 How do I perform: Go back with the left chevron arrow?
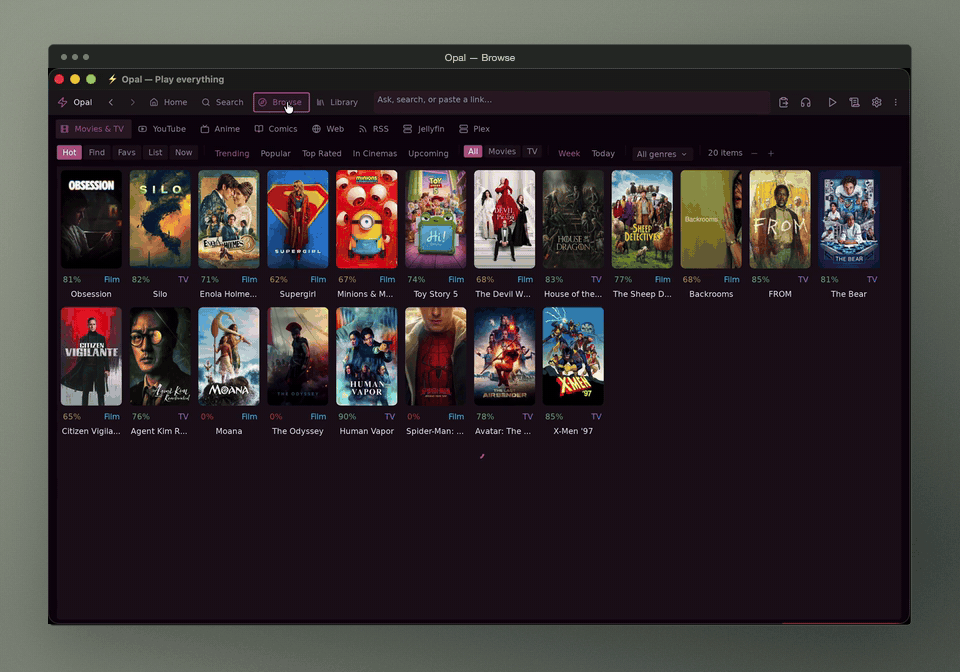[111, 102]
